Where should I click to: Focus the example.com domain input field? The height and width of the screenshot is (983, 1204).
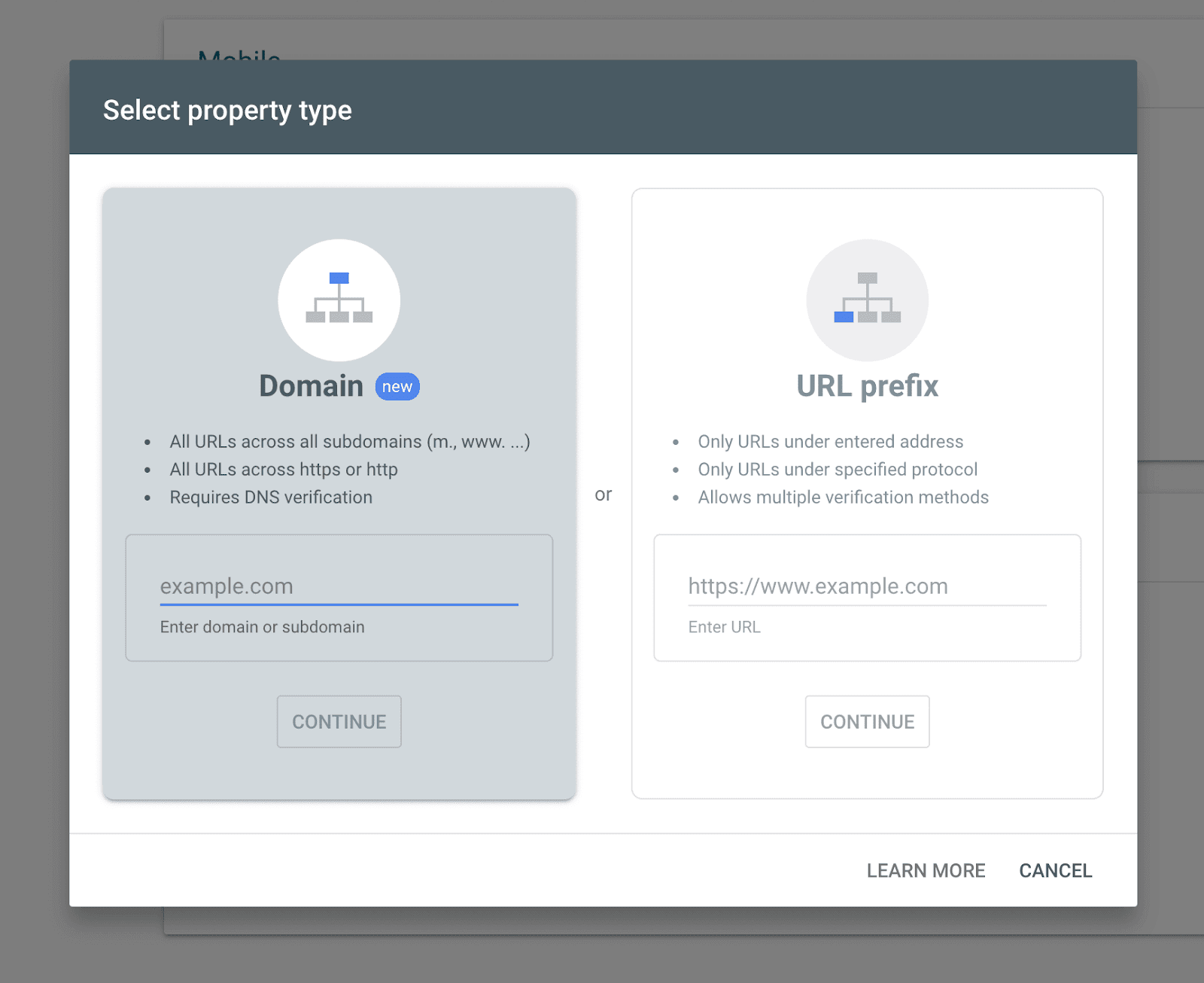point(339,586)
